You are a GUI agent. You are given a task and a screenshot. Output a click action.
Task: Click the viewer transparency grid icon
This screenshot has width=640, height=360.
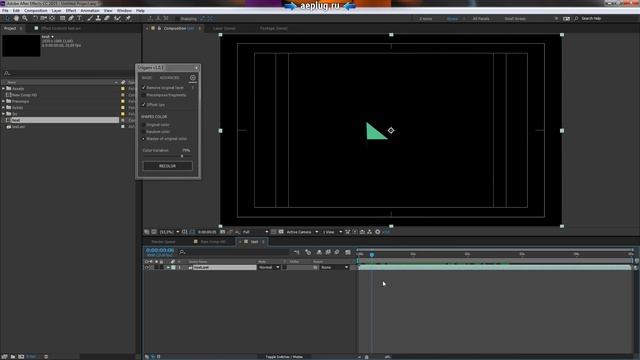click(281, 232)
